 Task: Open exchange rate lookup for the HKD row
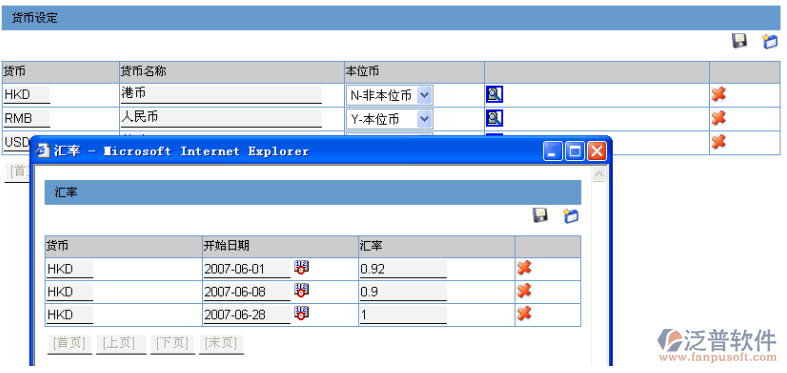click(494, 94)
